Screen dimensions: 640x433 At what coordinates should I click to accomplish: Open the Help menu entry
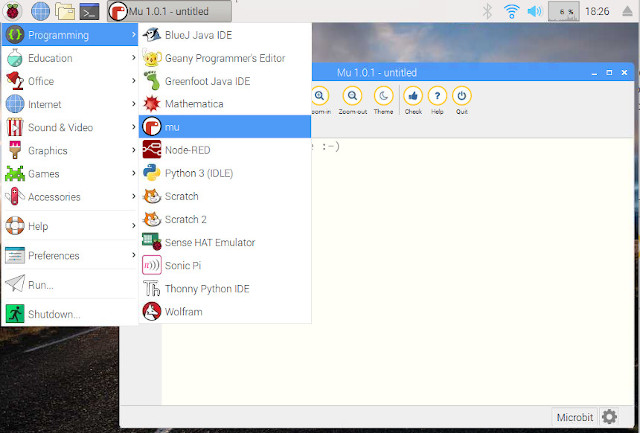70,226
